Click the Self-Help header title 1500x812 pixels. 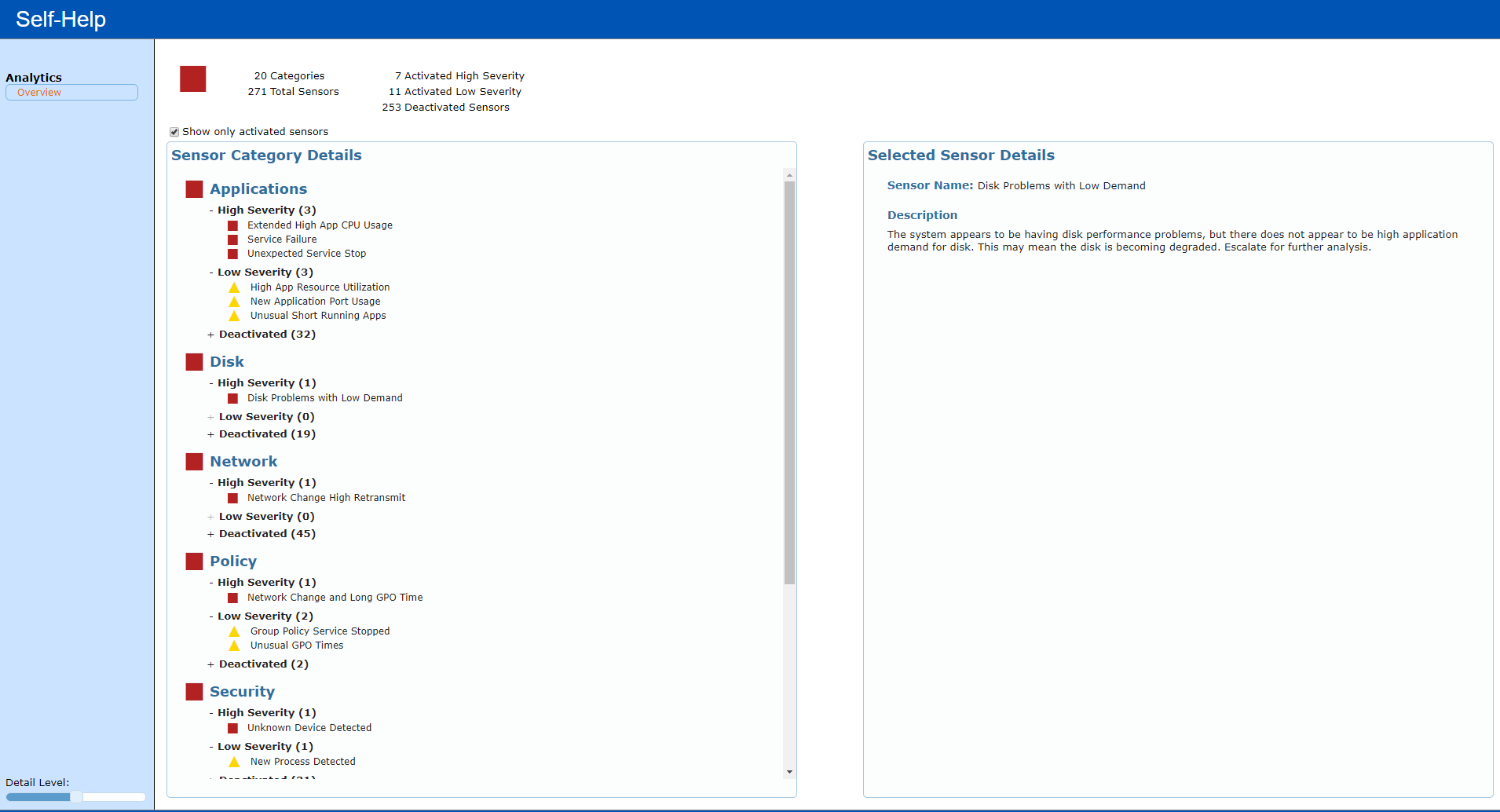coord(60,20)
